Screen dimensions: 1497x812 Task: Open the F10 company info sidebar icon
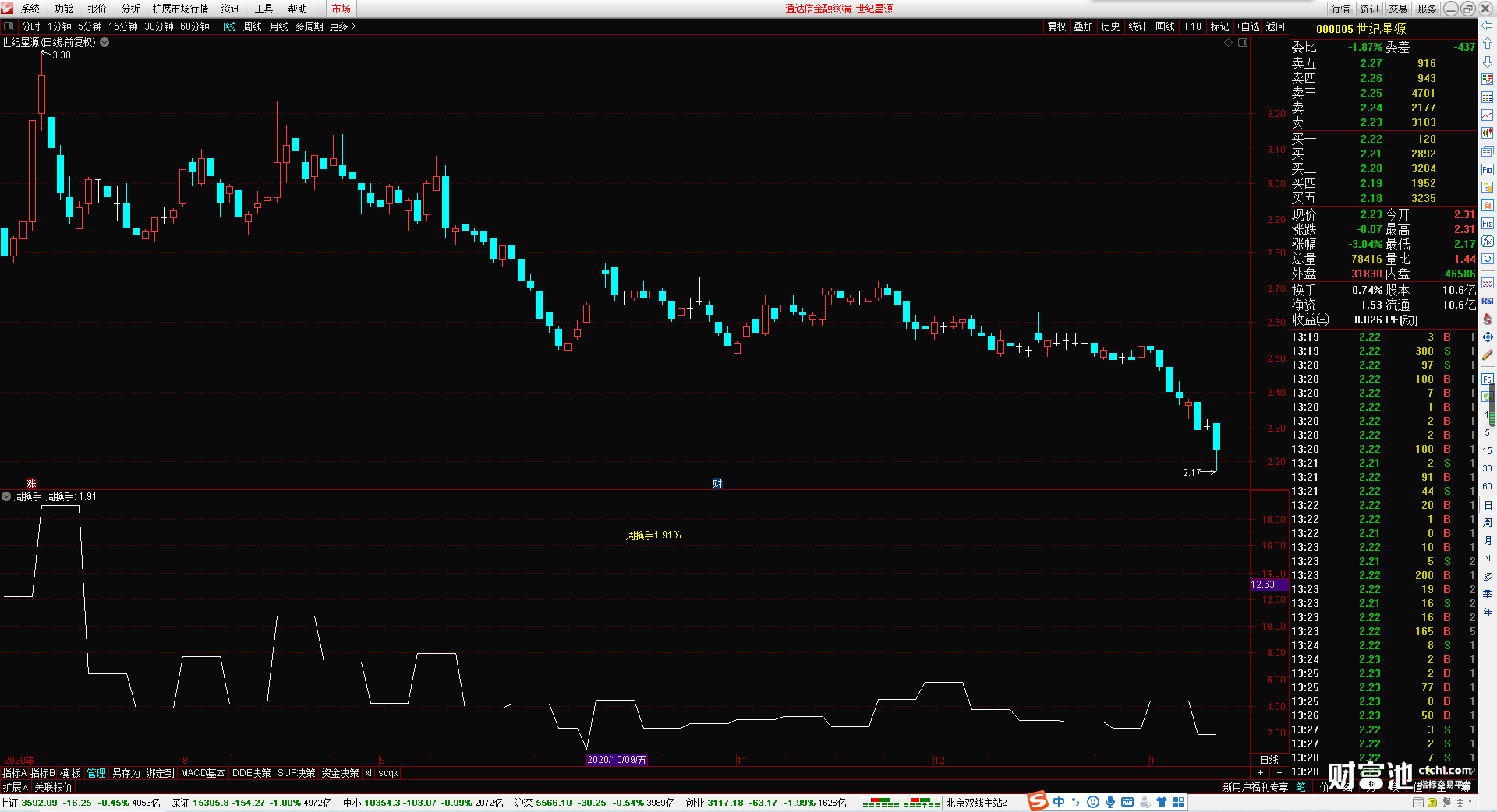pos(1488,169)
